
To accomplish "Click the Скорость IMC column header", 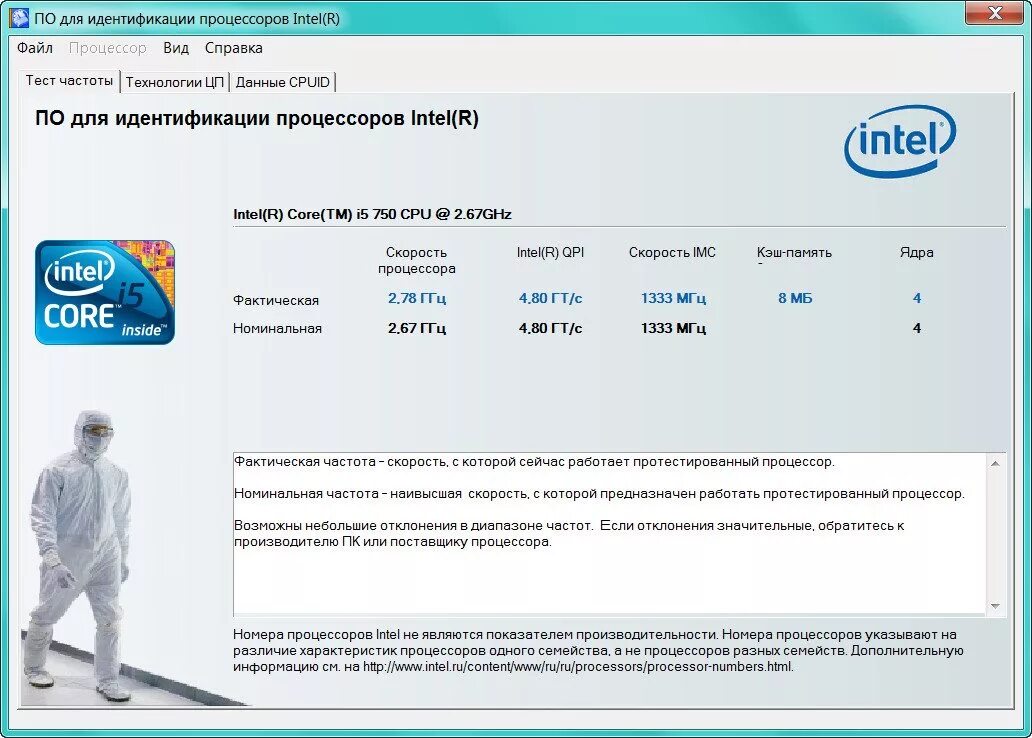I will (672, 252).
